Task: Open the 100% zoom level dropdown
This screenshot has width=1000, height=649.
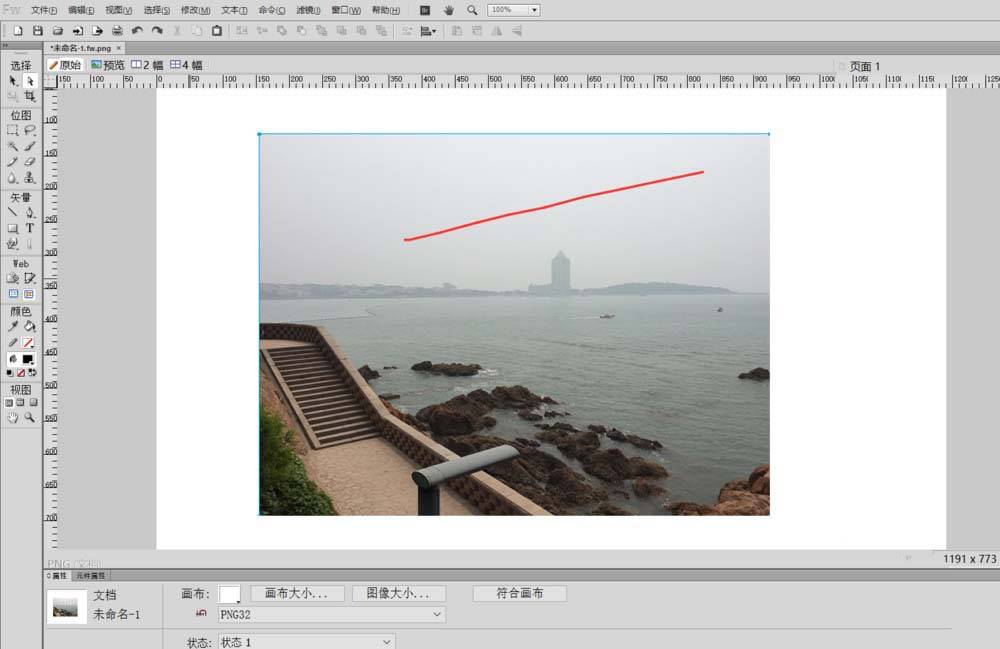Action: point(514,10)
